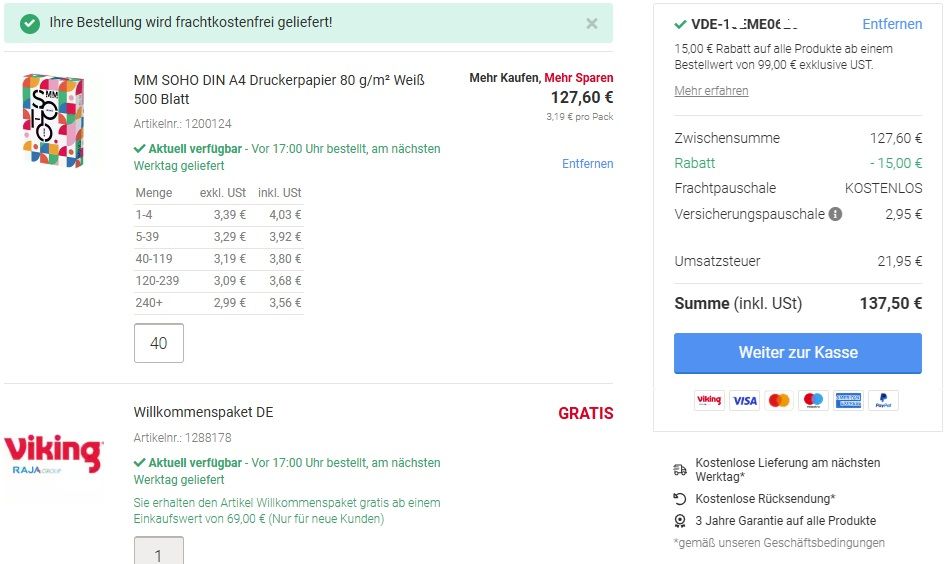The width and height of the screenshot is (947, 564).
Task: Dismiss the free shipping notification banner
Action: click(x=592, y=24)
